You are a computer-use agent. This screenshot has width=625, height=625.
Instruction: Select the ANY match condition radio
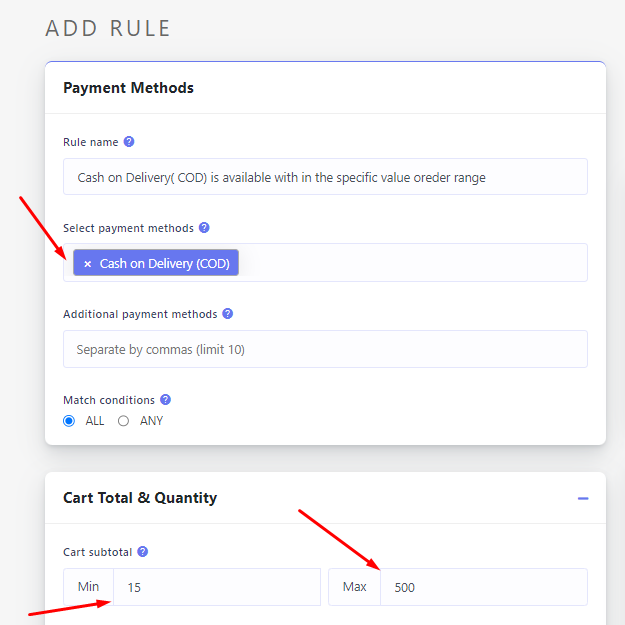pyautogui.click(x=124, y=421)
